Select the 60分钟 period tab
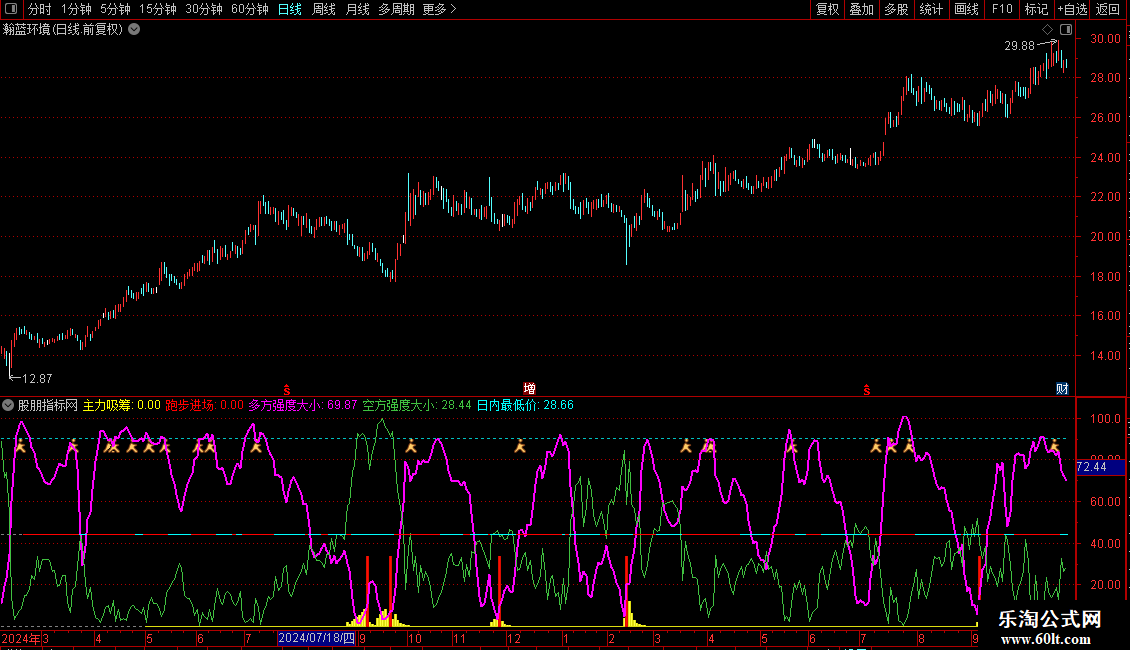This screenshot has height=650, width=1130. [x=249, y=9]
